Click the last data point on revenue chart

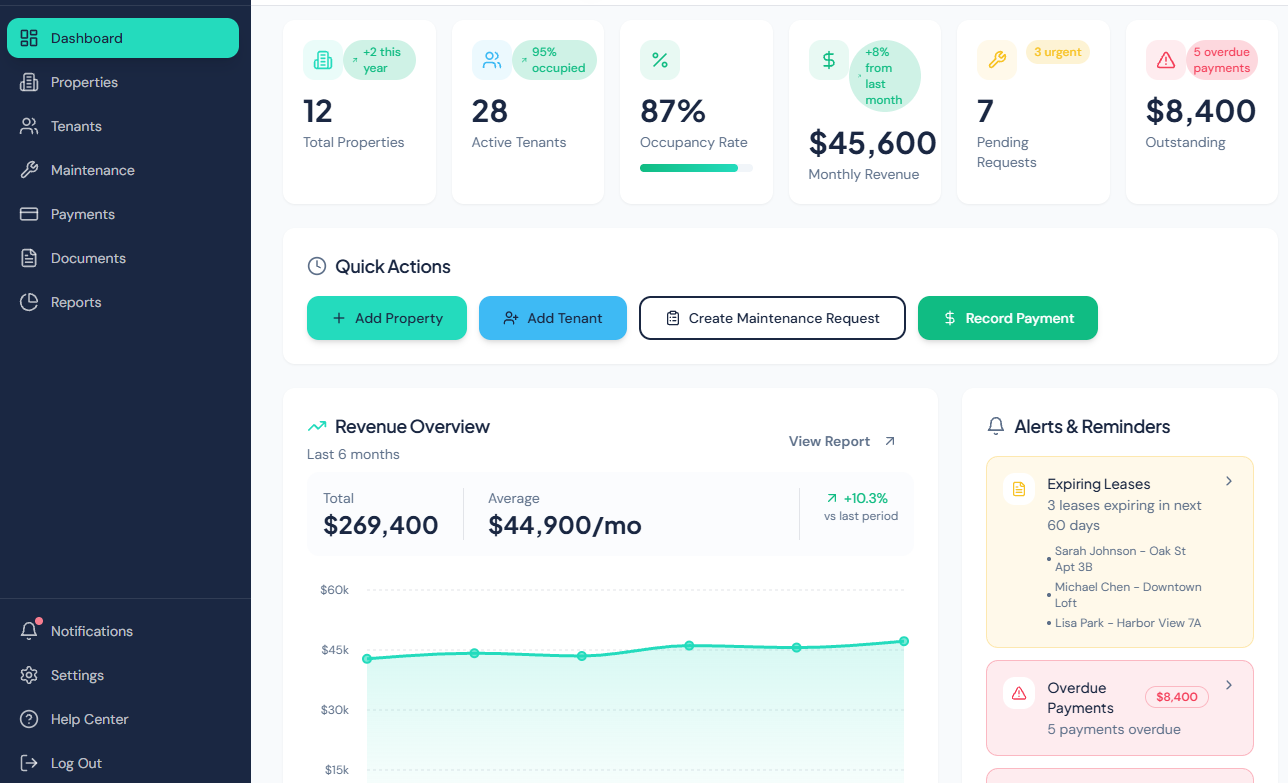click(x=905, y=639)
